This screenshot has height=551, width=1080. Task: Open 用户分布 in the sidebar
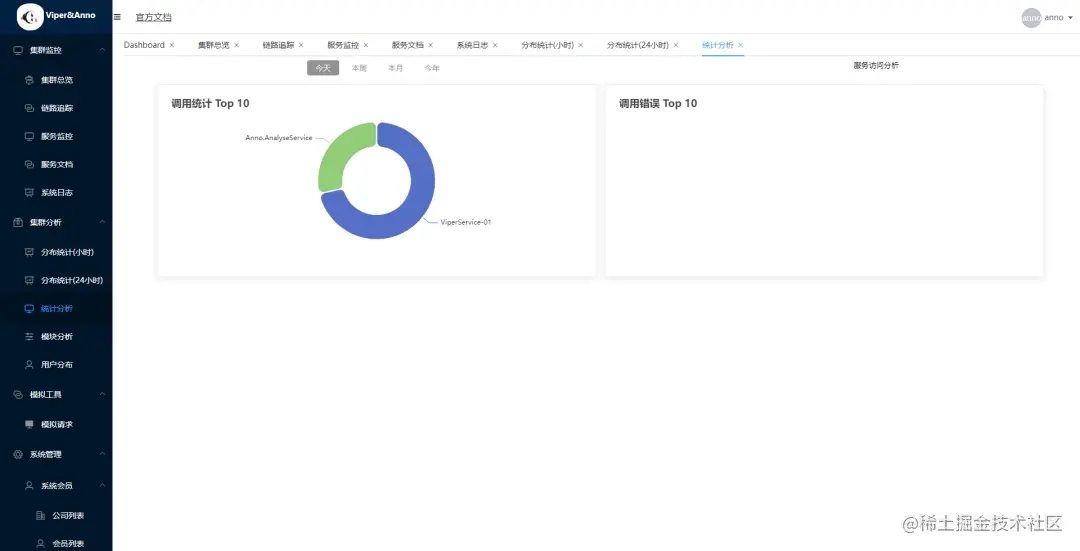coord(56,364)
